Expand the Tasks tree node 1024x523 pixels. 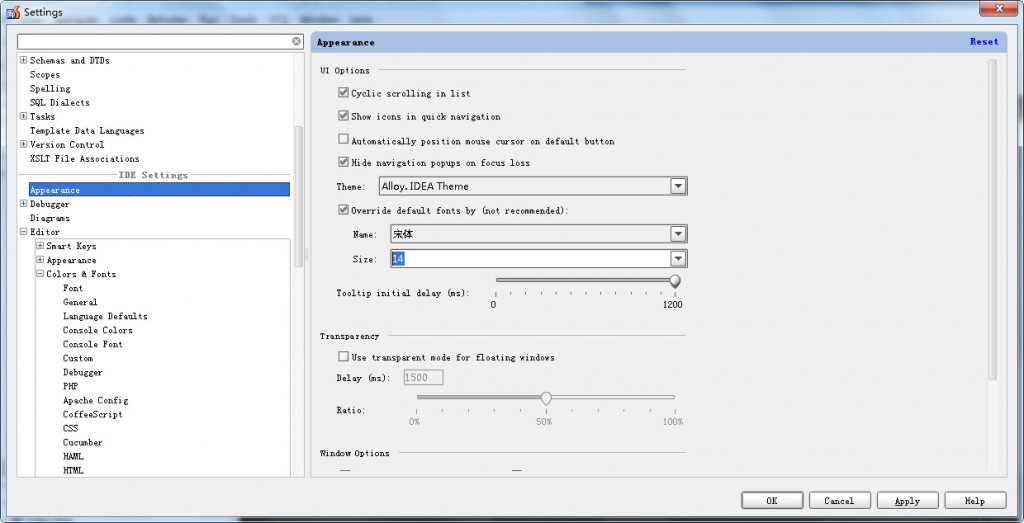pos(24,116)
